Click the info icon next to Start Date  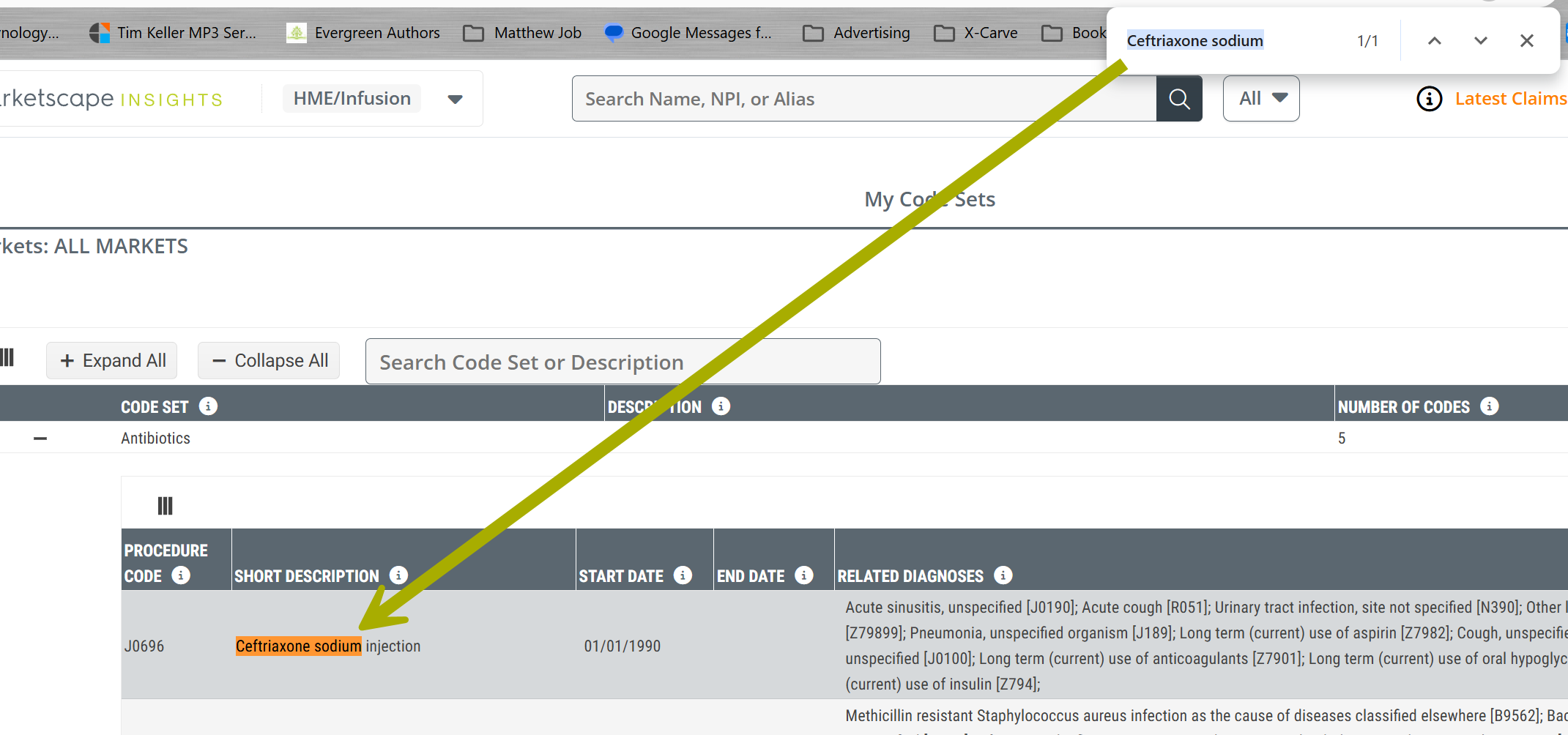(x=683, y=575)
